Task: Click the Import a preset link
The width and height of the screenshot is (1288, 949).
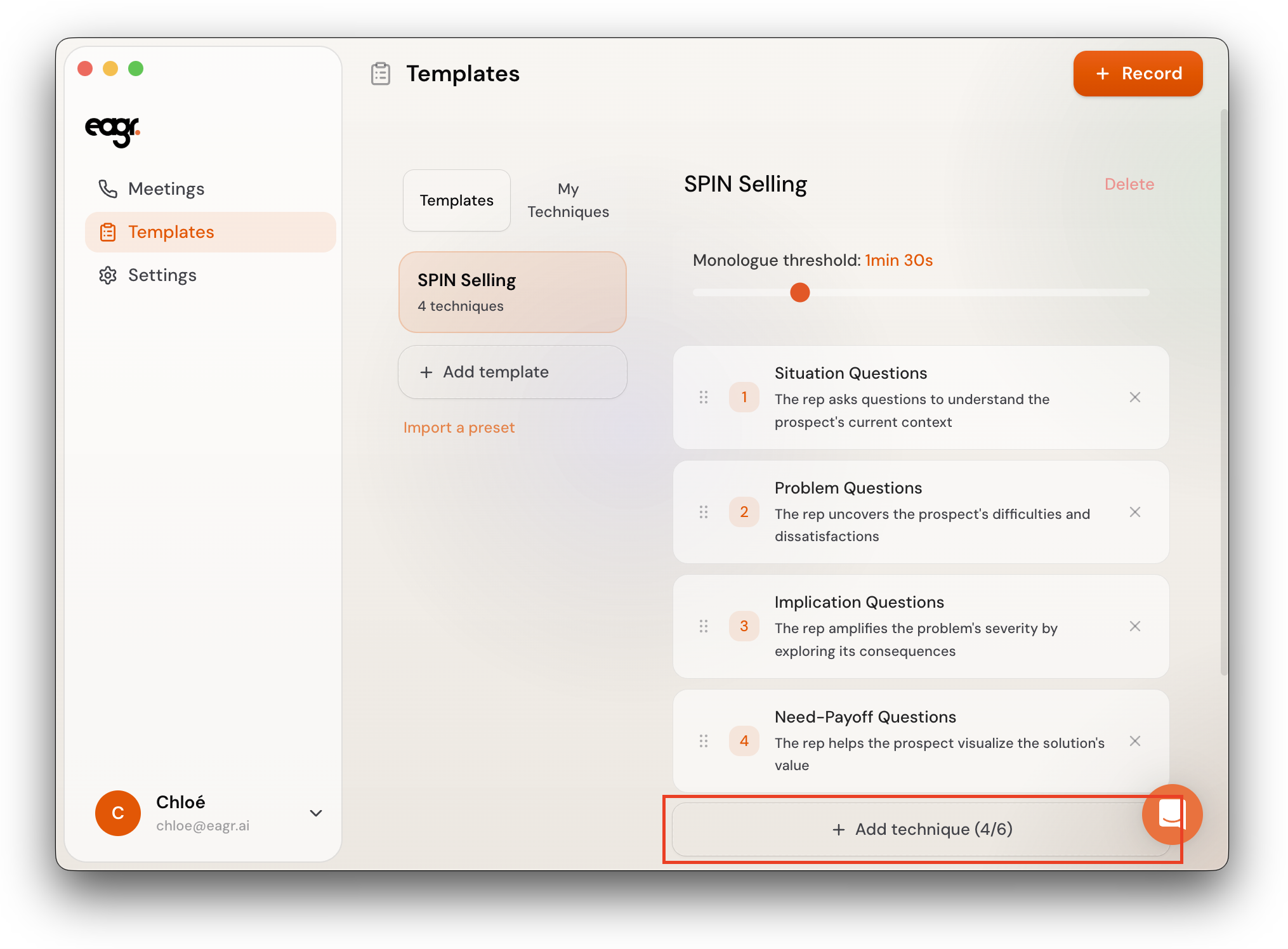Action: [459, 428]
